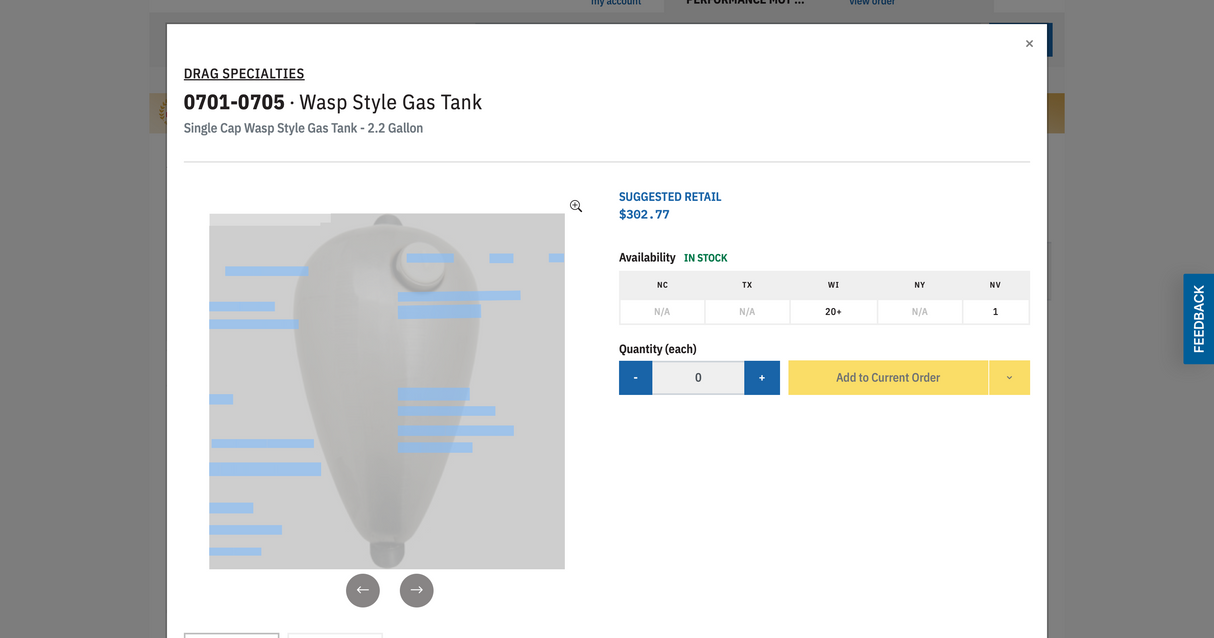Expand the Add to Current Order dropdown arrow
Image resolution: width=1214 pixels, height=638 pixels.
tap(1009, 378)
